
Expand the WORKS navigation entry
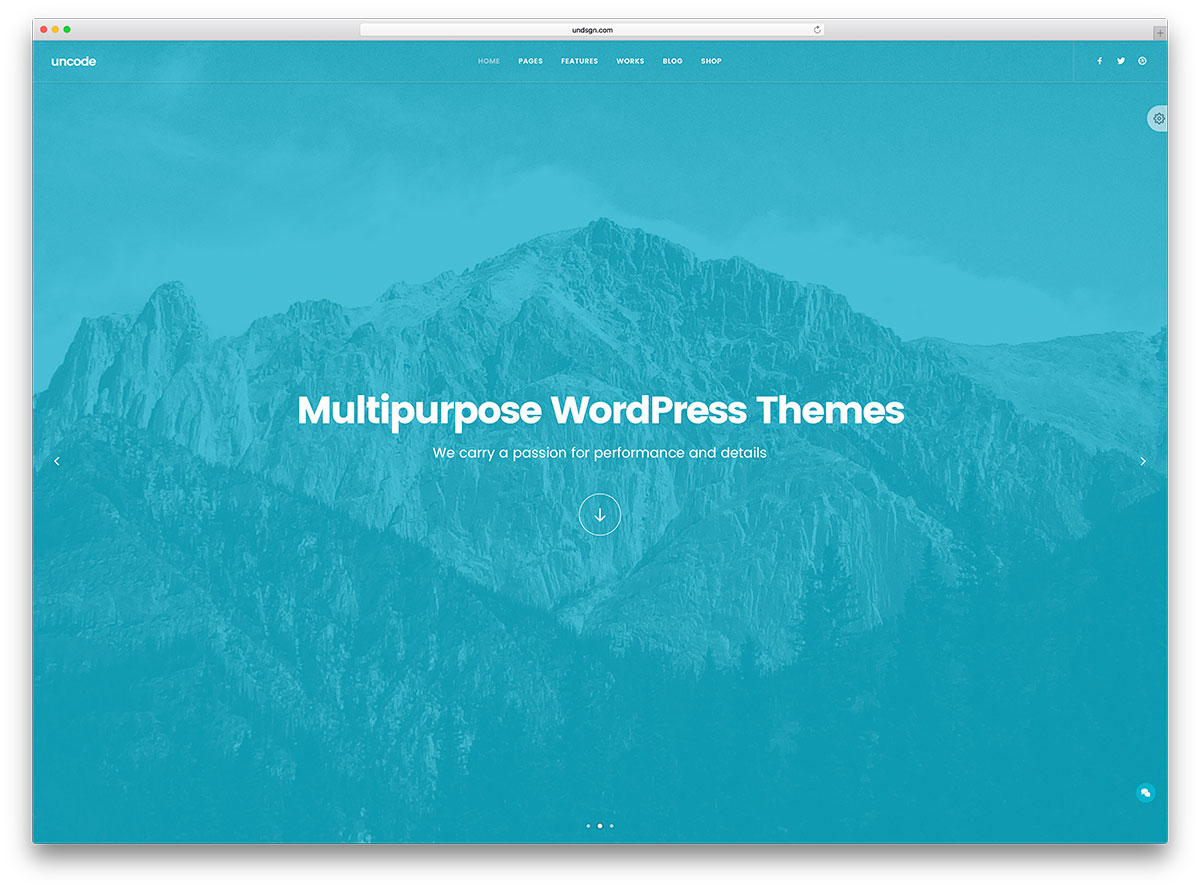[630, 61]
